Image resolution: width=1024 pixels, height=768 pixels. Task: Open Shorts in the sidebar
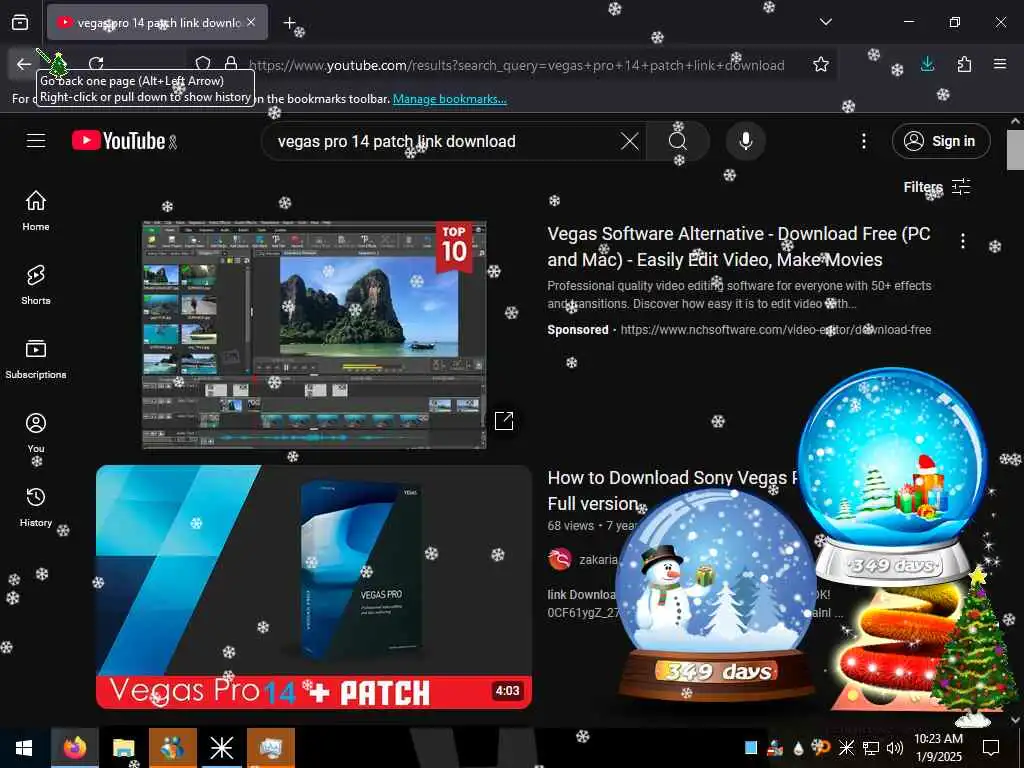tap(36, 285)
